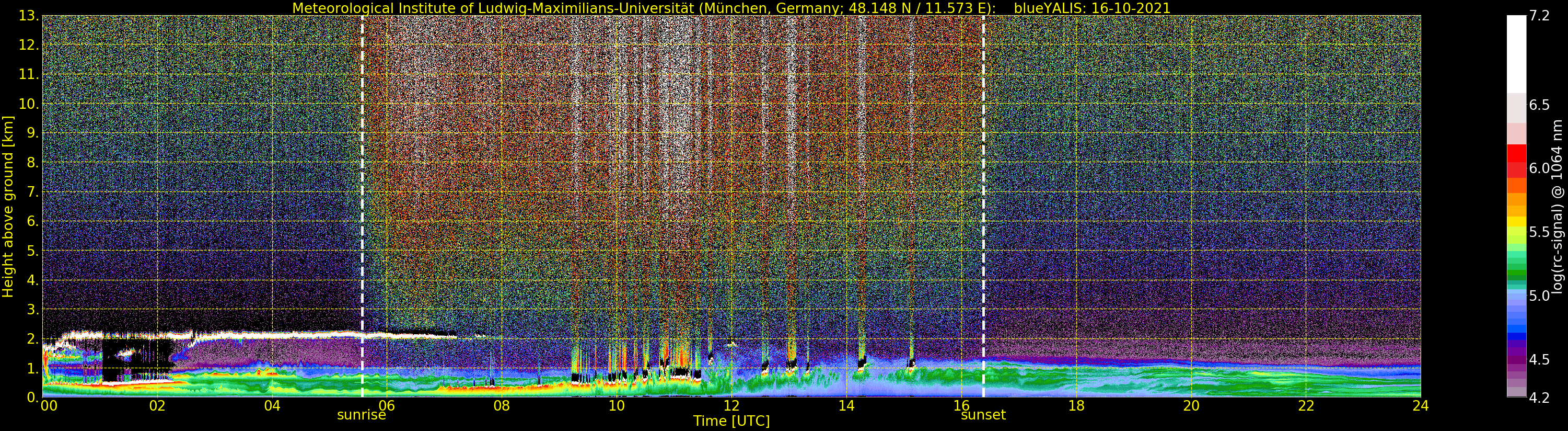1568x431 pixels.
Task: Click the "12" tick on the time axis
Action: pyautogui.click(x=731, y=406)
